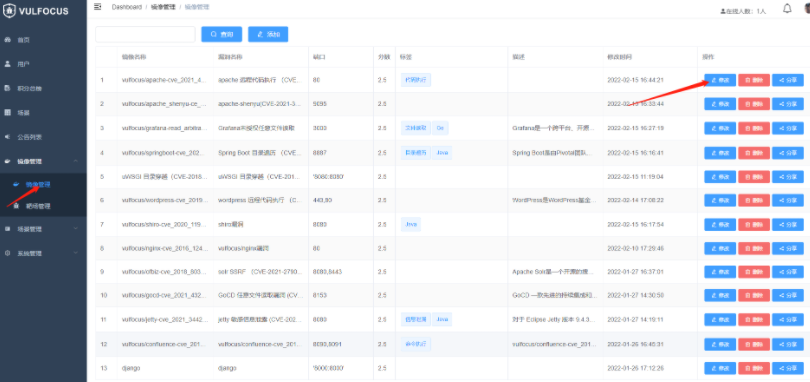The width and height of the screenshot is (810, 382).
Task: Expand the 场景管理 menu
Action: pyautogui.click(x=43, y=229)
